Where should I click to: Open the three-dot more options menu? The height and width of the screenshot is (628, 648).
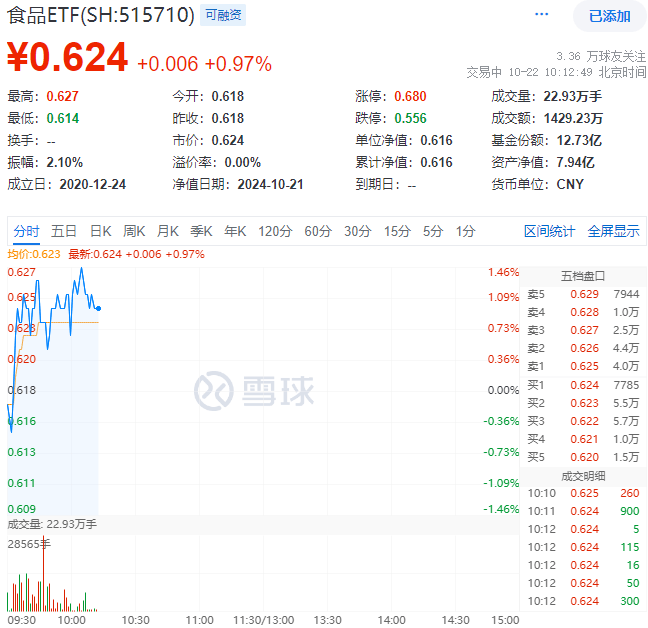click(x=542, y=15)
